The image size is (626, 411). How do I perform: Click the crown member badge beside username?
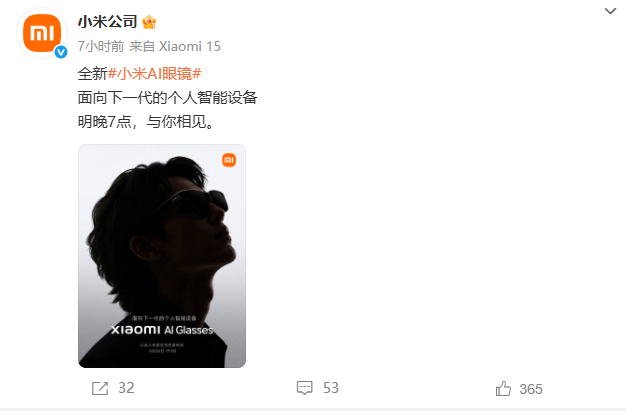tap(149, 22)
